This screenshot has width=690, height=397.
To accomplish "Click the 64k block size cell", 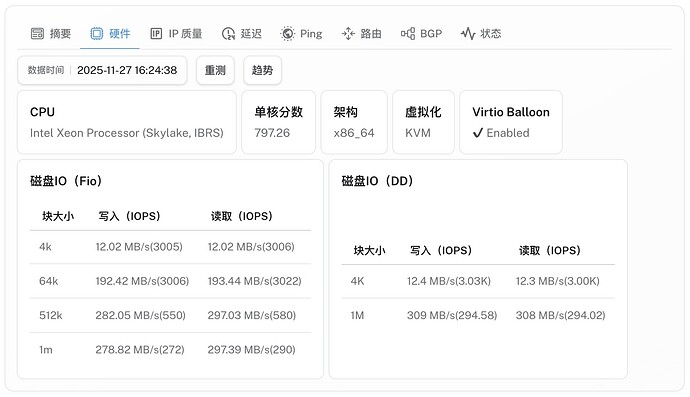I will click(x=48, y=281).
